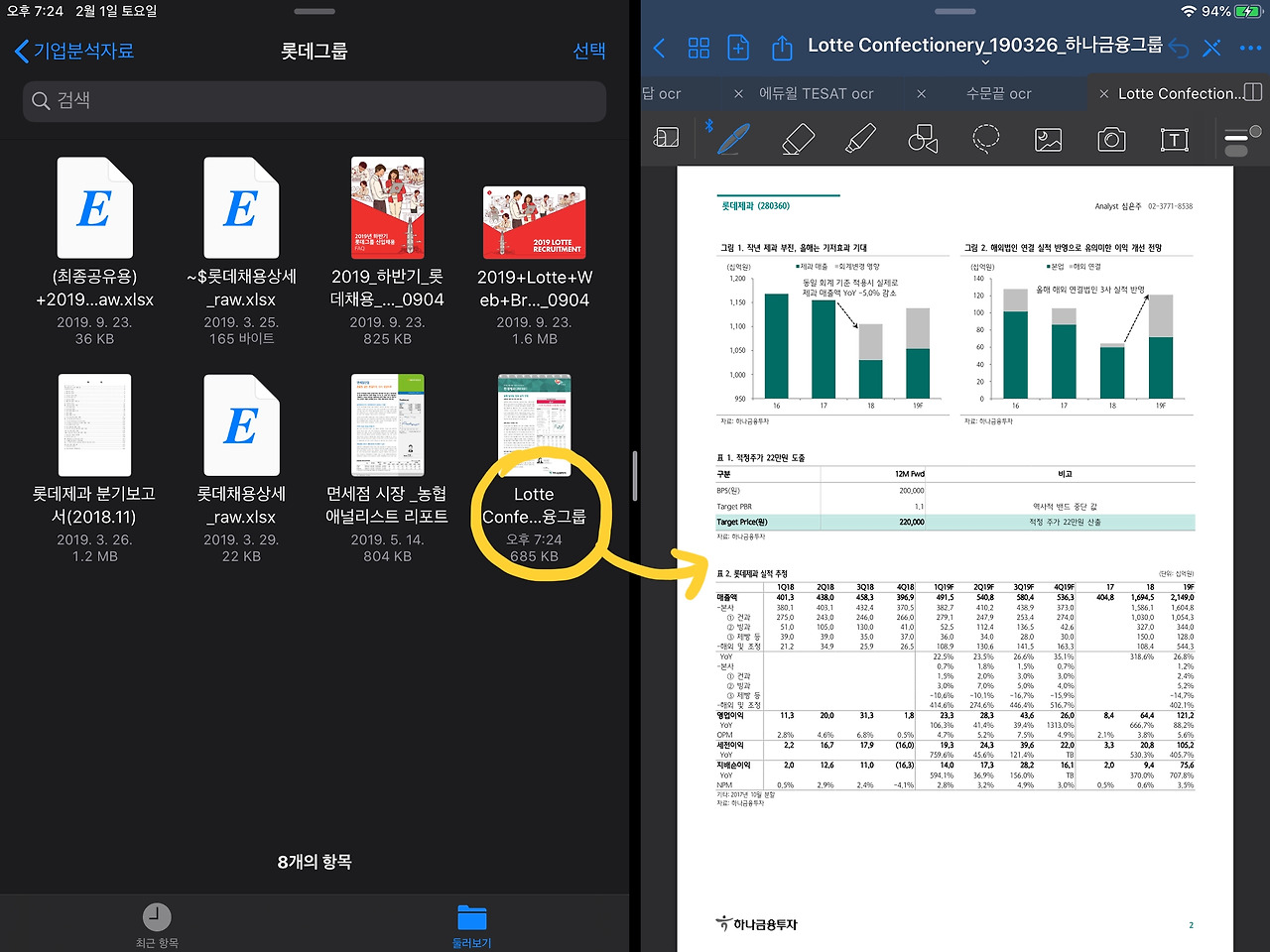Open the three-dot more options menu

(1249, 48)
